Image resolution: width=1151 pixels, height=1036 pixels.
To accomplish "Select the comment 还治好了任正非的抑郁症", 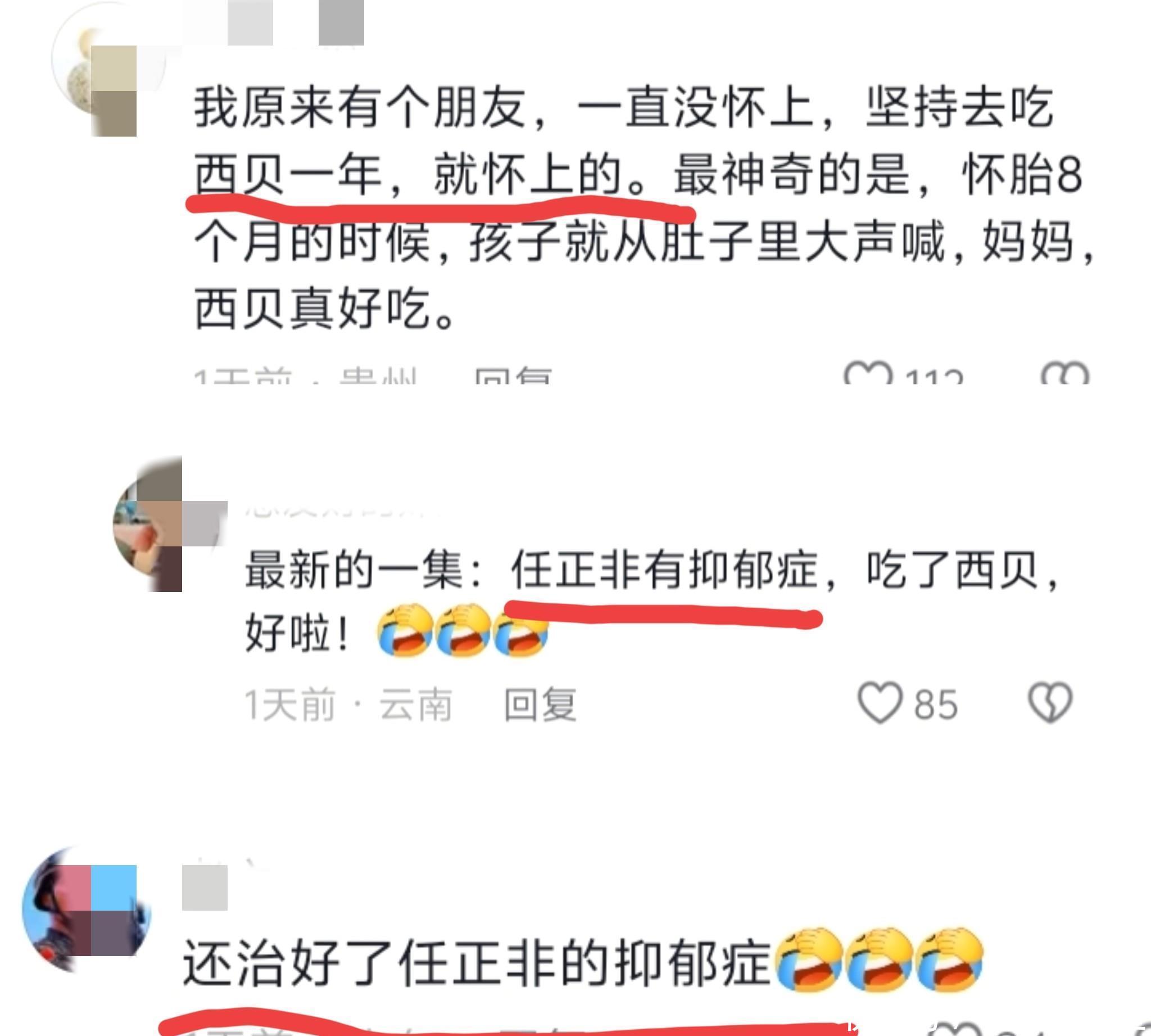I will click(x=477, y=962).
